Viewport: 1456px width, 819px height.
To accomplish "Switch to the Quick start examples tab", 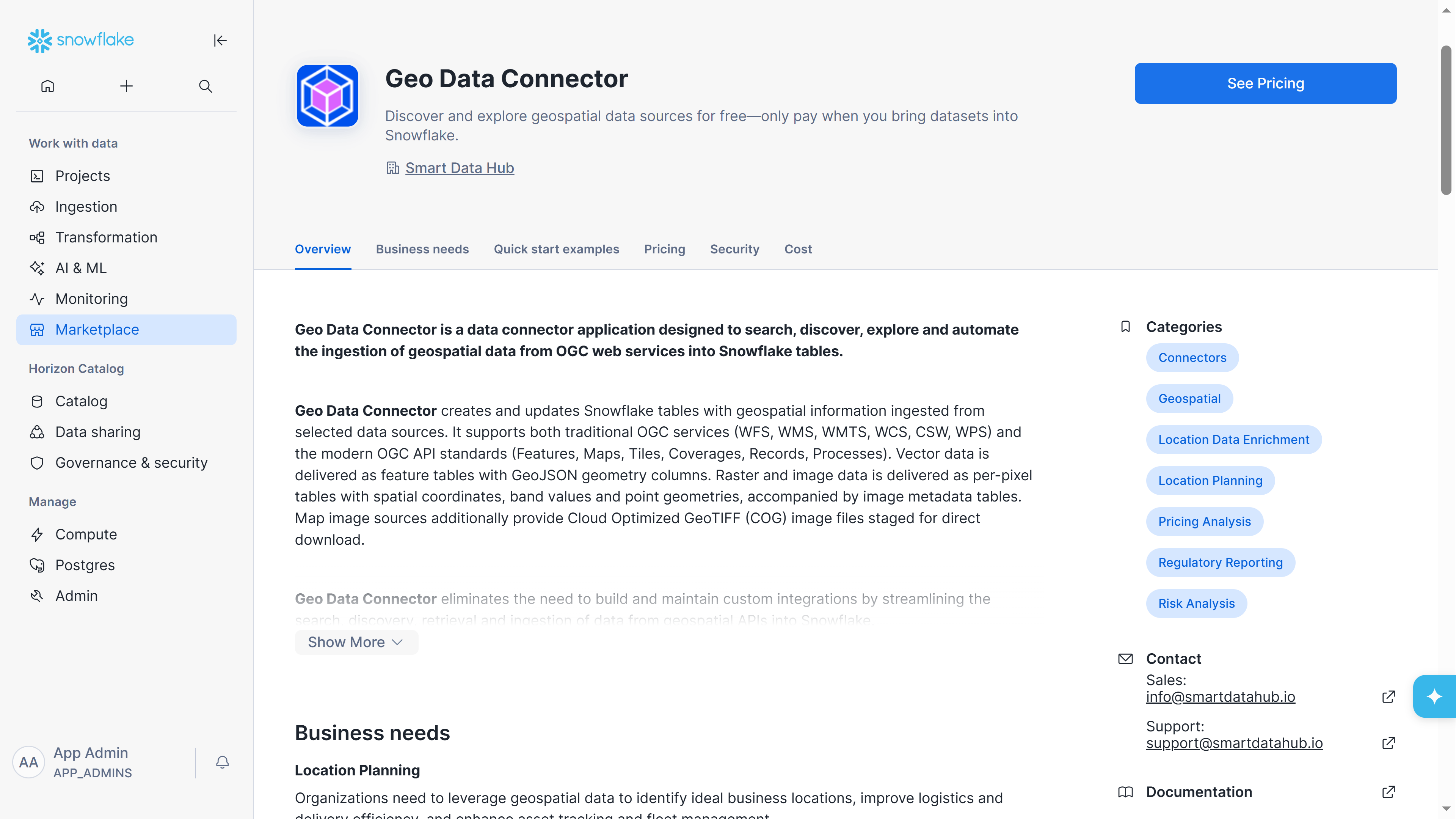I will (556, 249).
